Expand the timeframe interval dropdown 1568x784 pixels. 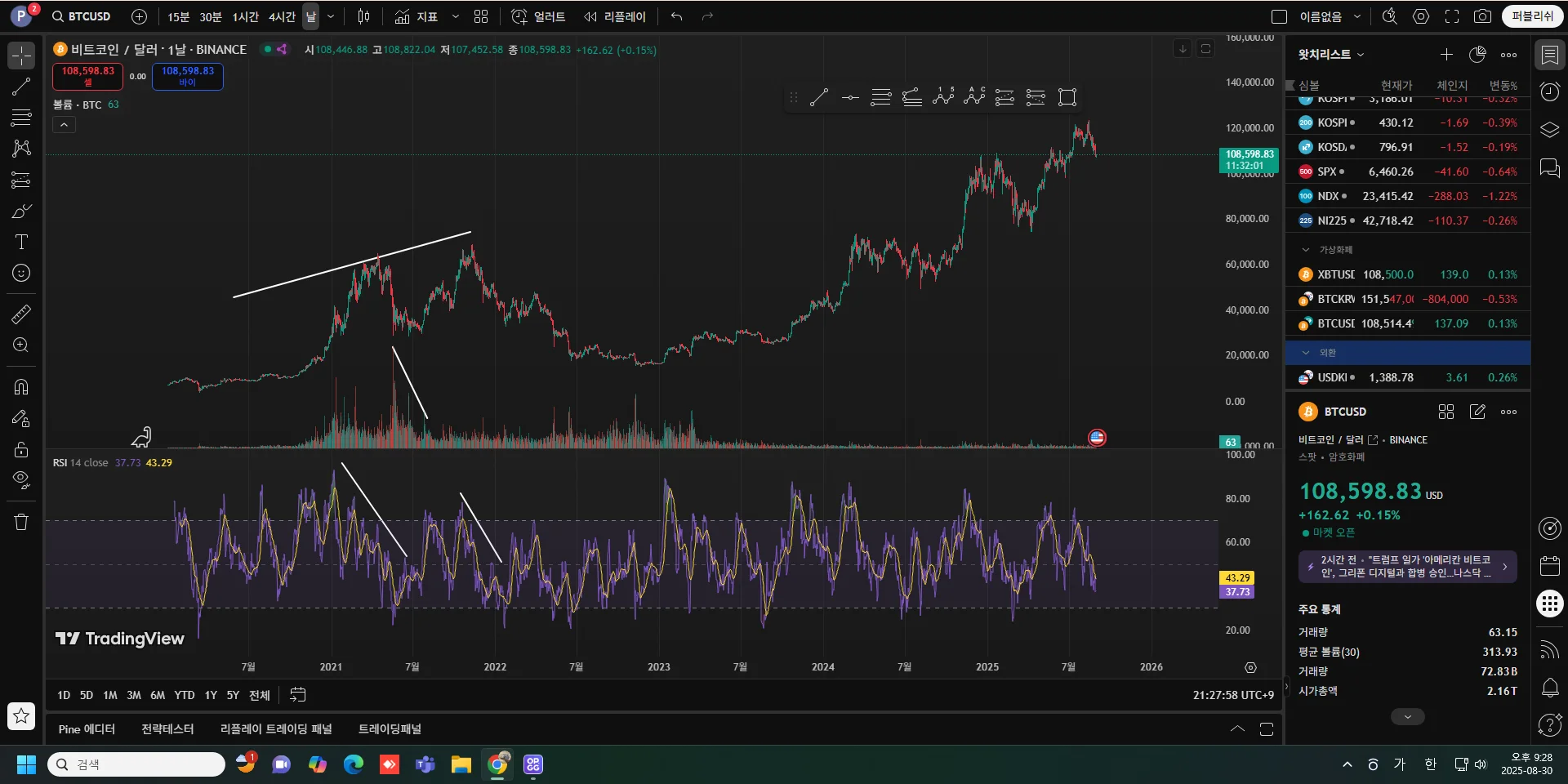[x=331, y=16]
